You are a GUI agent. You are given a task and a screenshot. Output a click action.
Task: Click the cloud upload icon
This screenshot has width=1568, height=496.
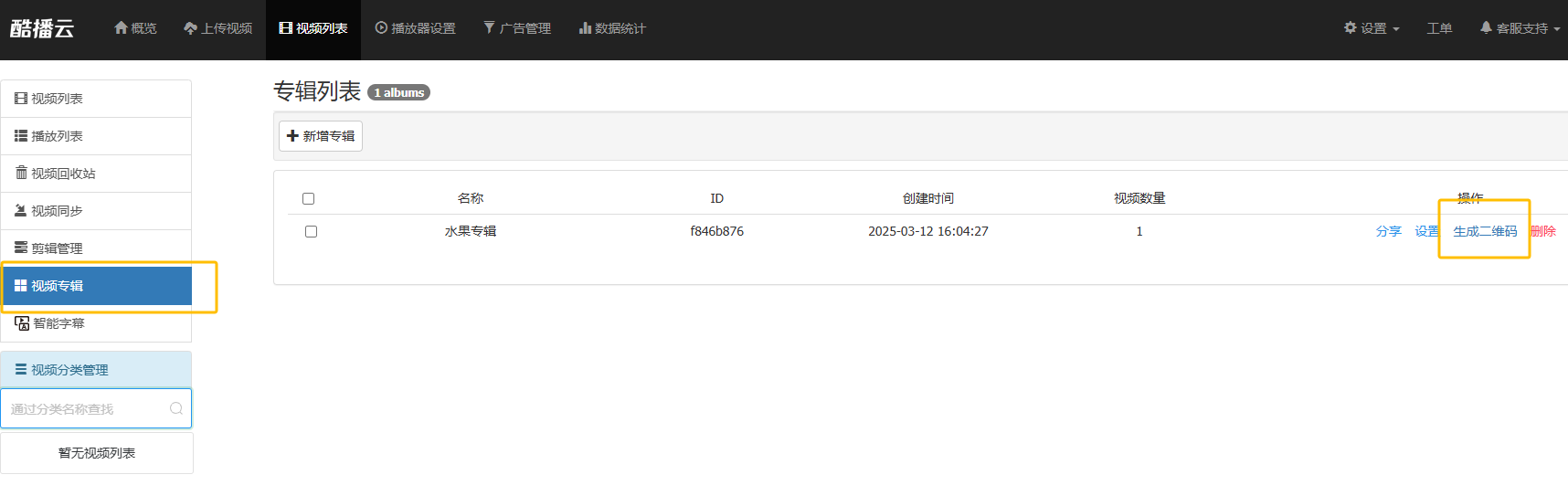tap(190, 28)
